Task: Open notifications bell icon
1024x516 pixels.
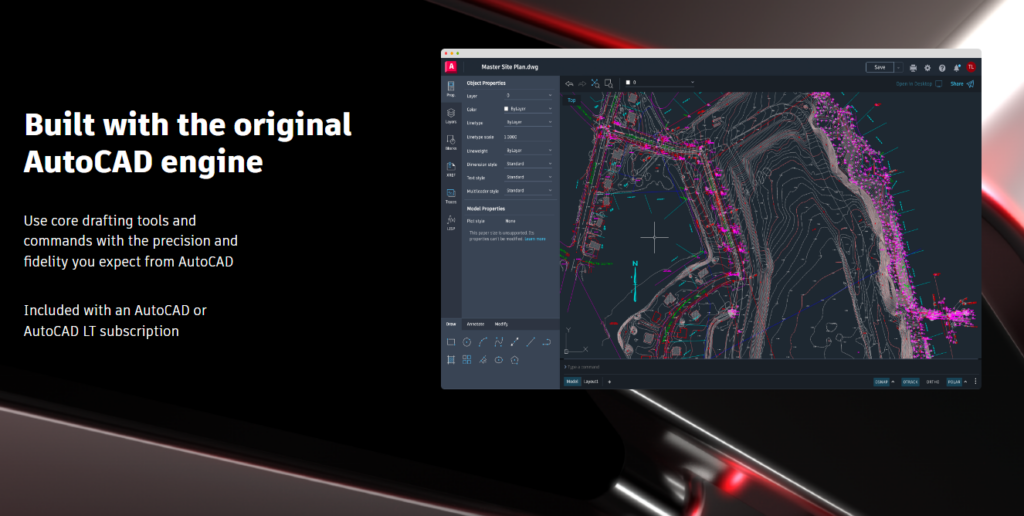Action: tap(957, 67)
